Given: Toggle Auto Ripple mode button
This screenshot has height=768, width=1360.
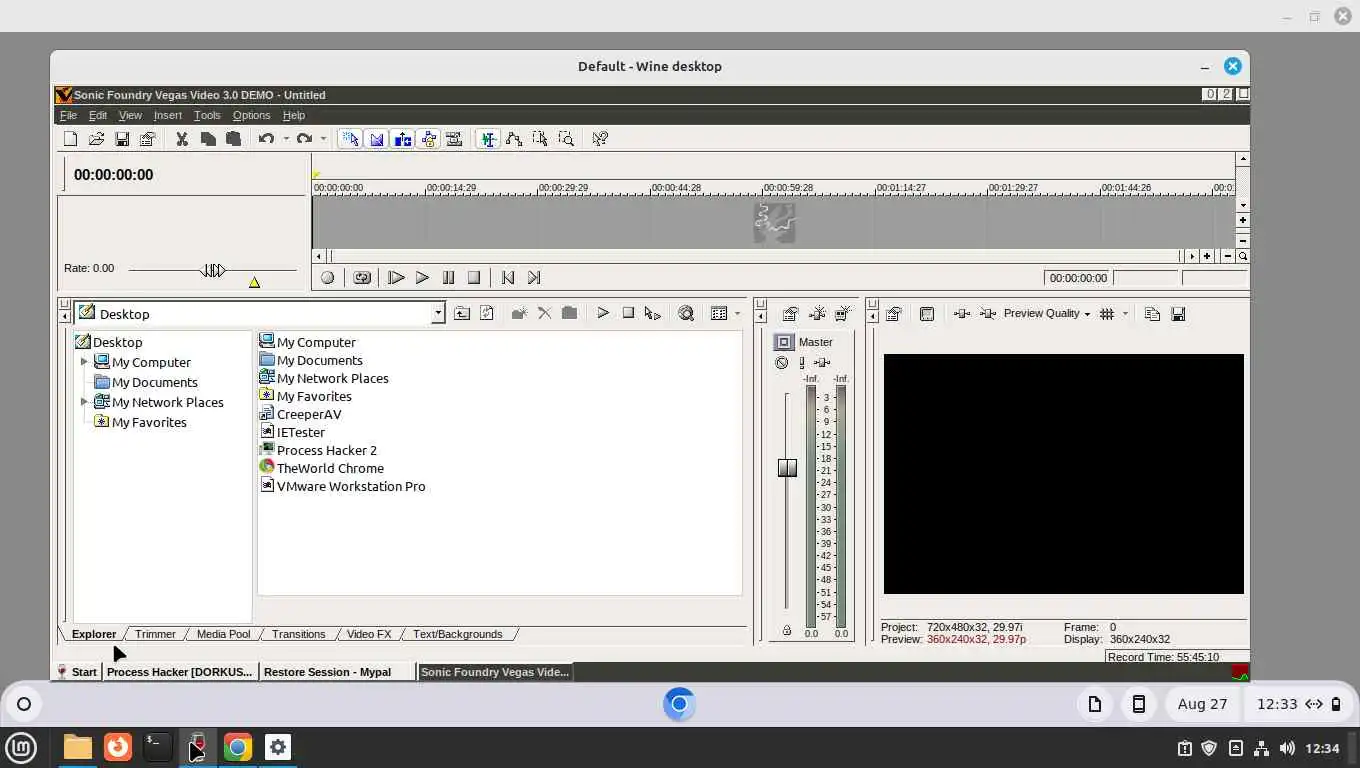Looking at the screenshot, I should click(402, 139).
